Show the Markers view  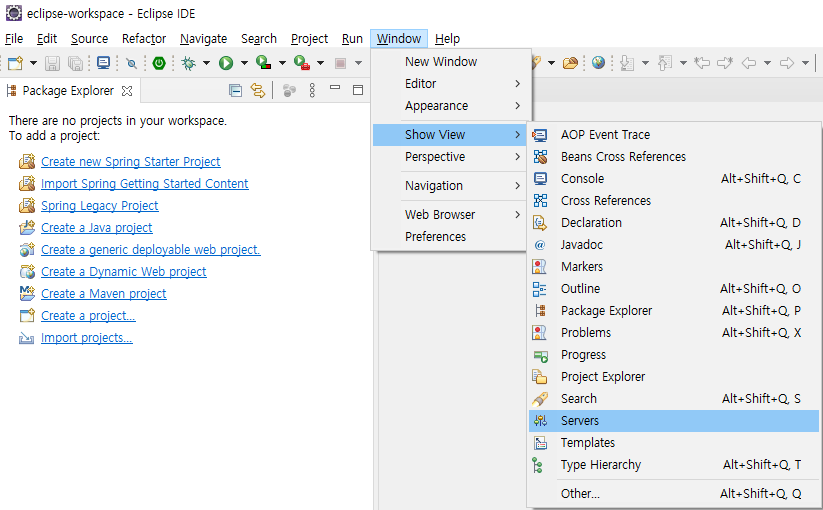[x=674, y=267]
